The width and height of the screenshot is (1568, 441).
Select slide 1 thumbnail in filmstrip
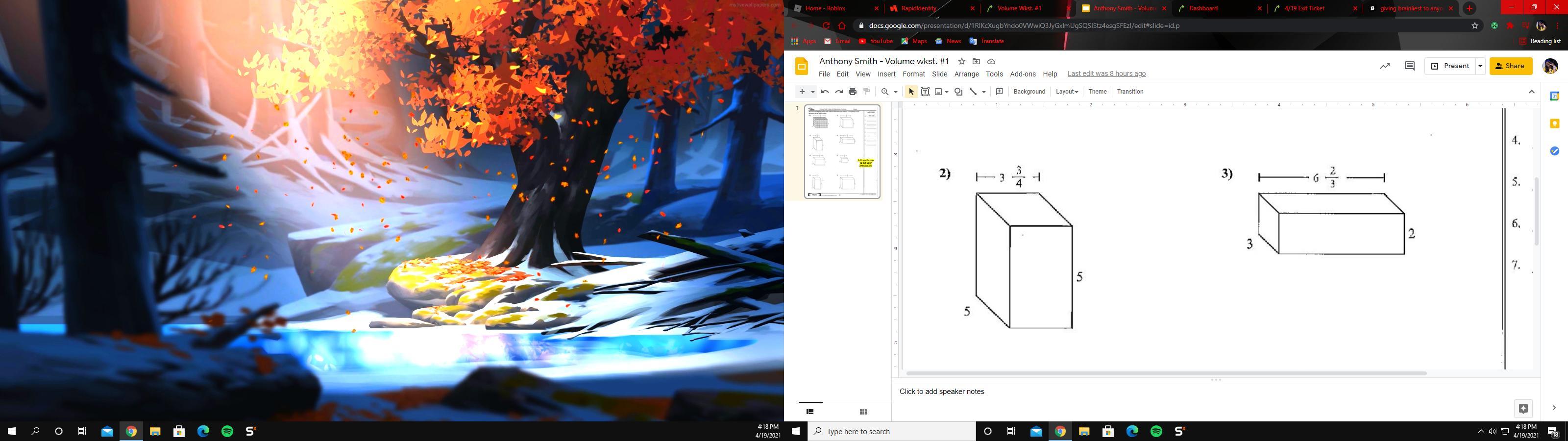click(x=842, y=152)
